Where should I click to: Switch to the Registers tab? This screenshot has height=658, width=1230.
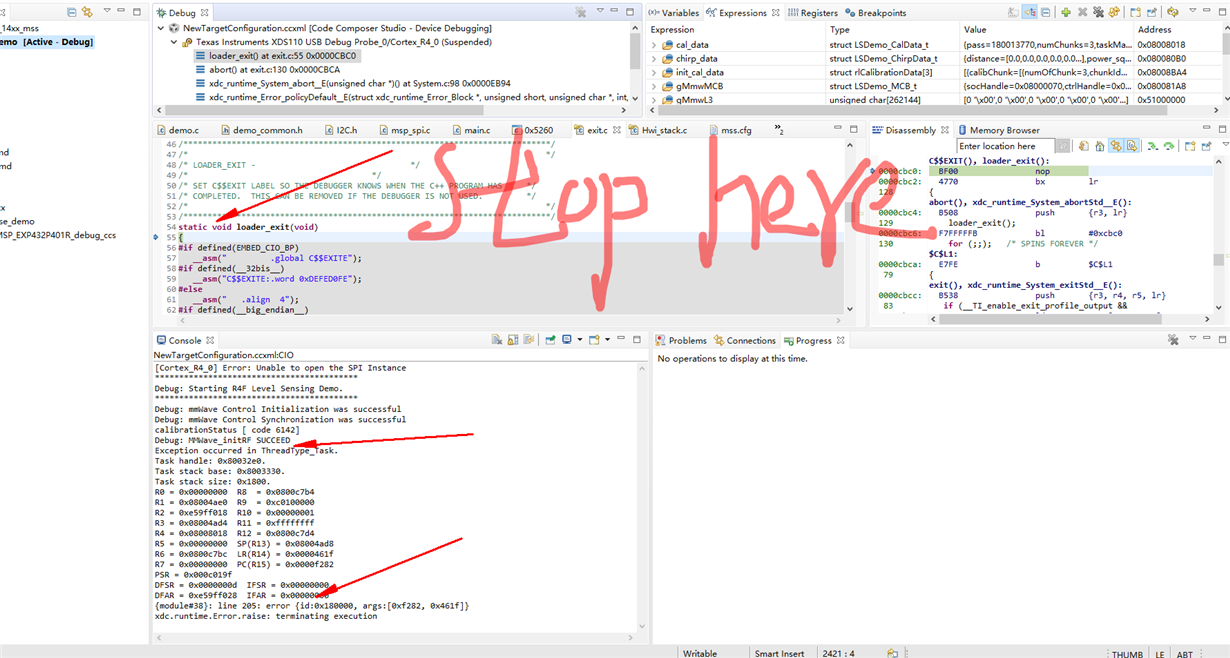click(x=812, y=13)
